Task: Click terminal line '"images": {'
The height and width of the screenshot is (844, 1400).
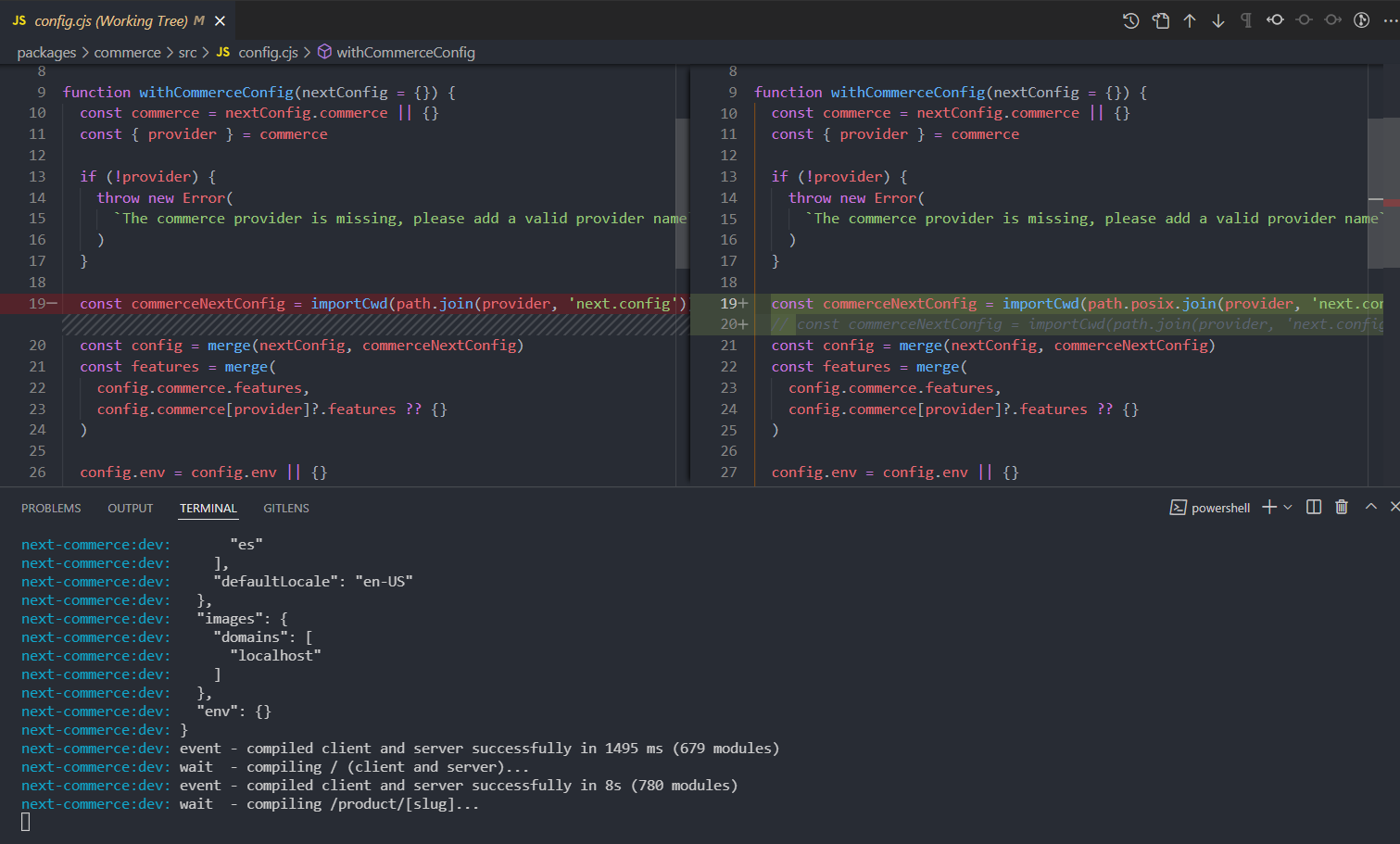Action: tap(242, 619)
